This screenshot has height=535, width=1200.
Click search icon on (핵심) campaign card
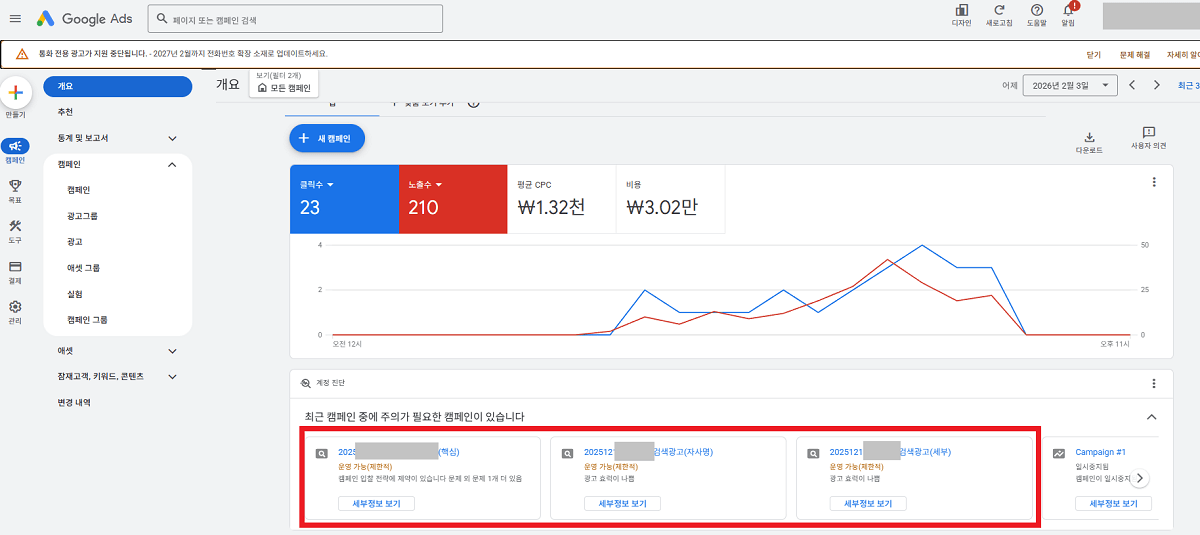(x=321, y=453)
